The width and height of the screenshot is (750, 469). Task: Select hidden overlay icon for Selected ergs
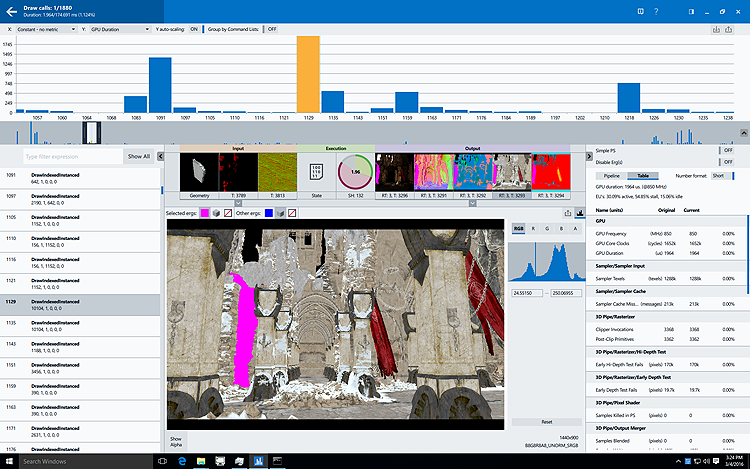[228, 213]
